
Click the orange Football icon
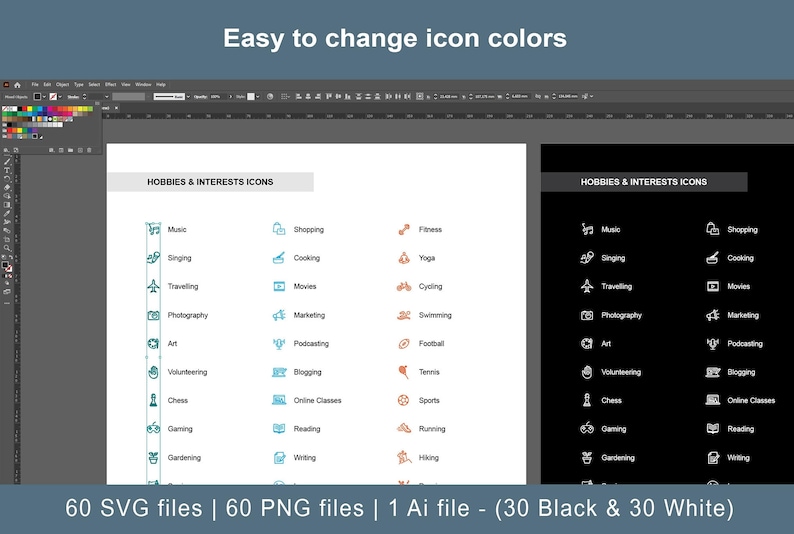[404, 344]
